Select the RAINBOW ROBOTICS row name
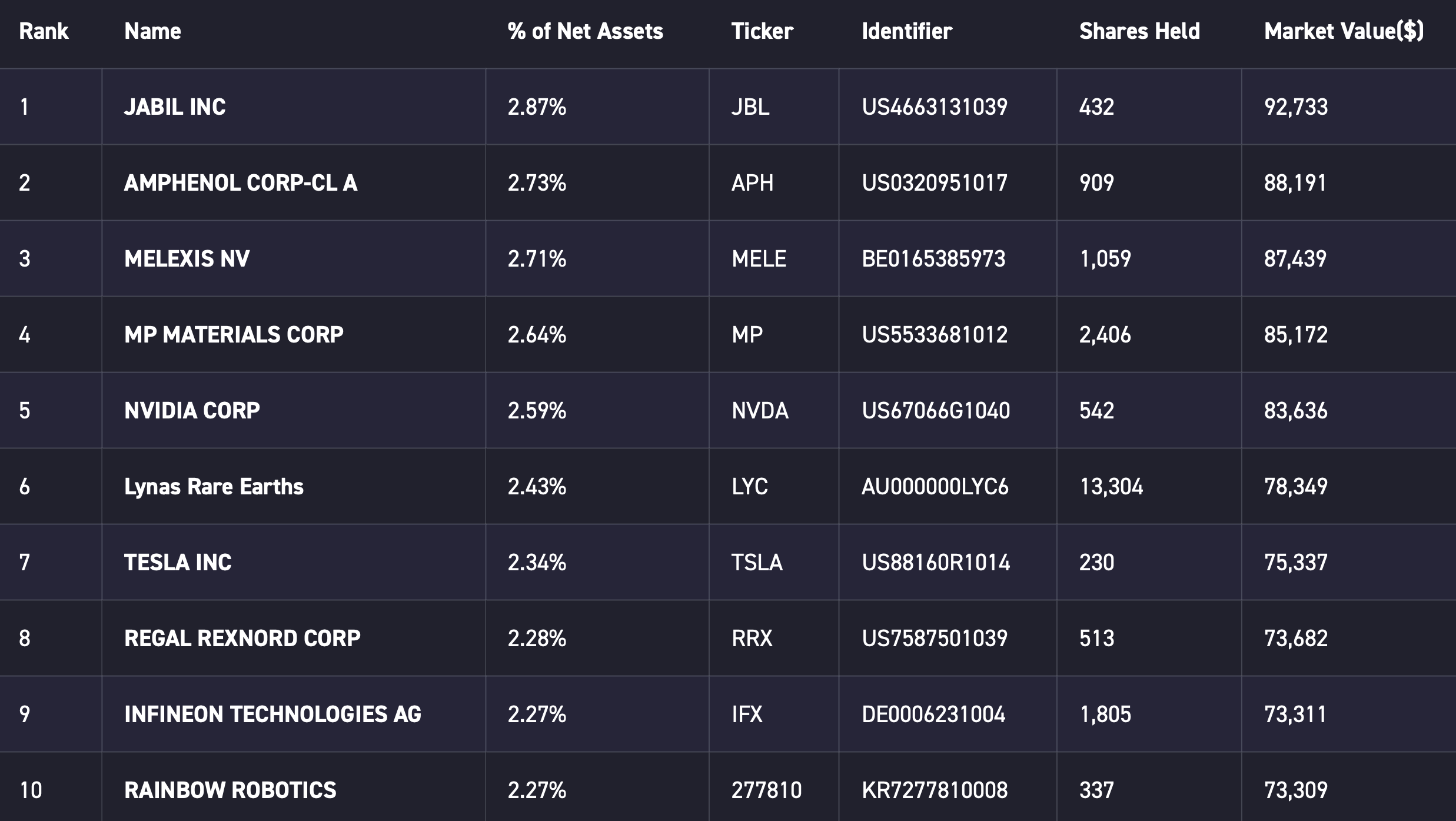The width and height of the screenshot is (1456, 821). [230, 790]
